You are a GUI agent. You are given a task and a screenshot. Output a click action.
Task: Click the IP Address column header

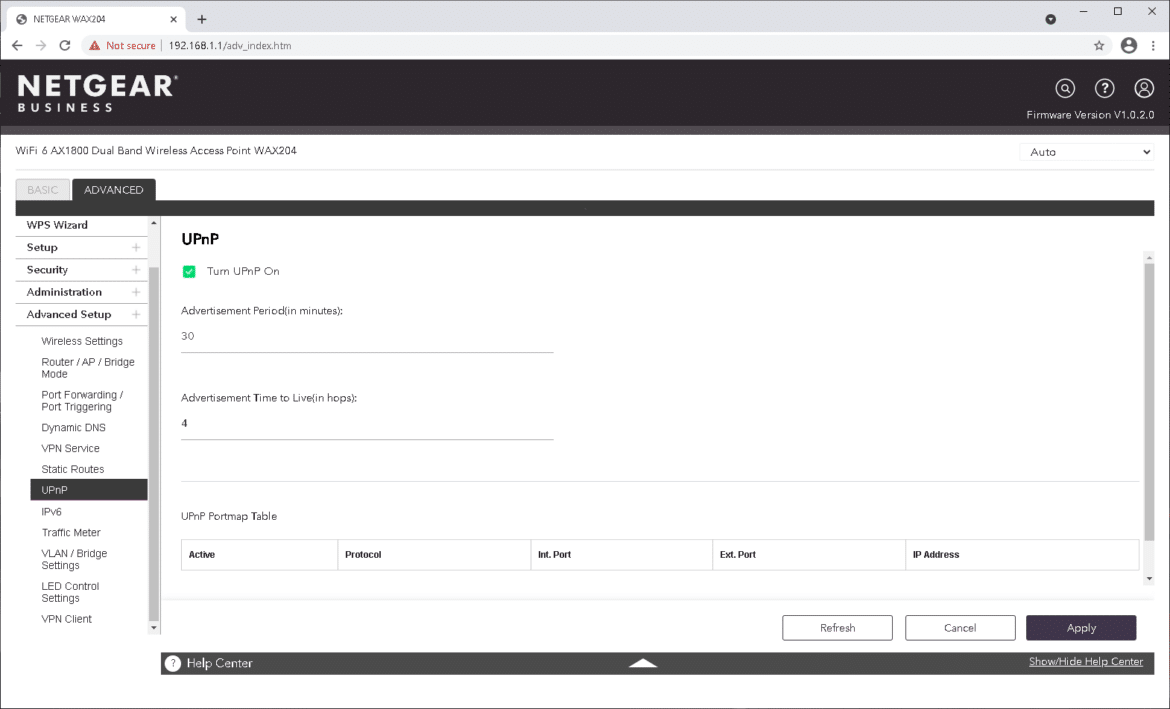click(1022, 555)
